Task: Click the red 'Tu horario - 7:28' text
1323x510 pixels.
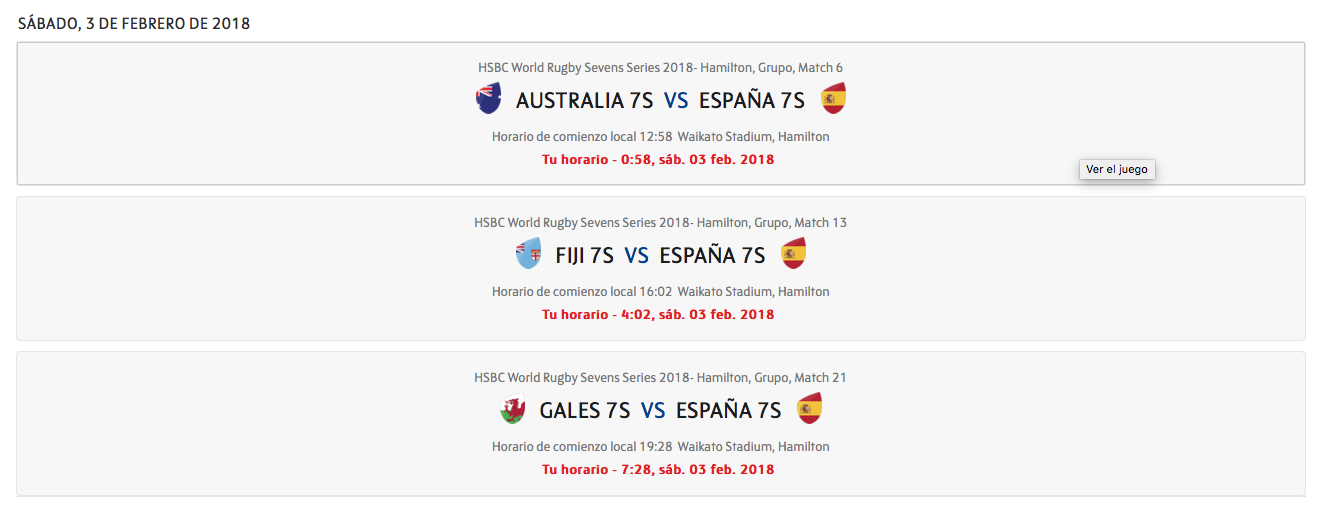Action: [x=658, y=469]
